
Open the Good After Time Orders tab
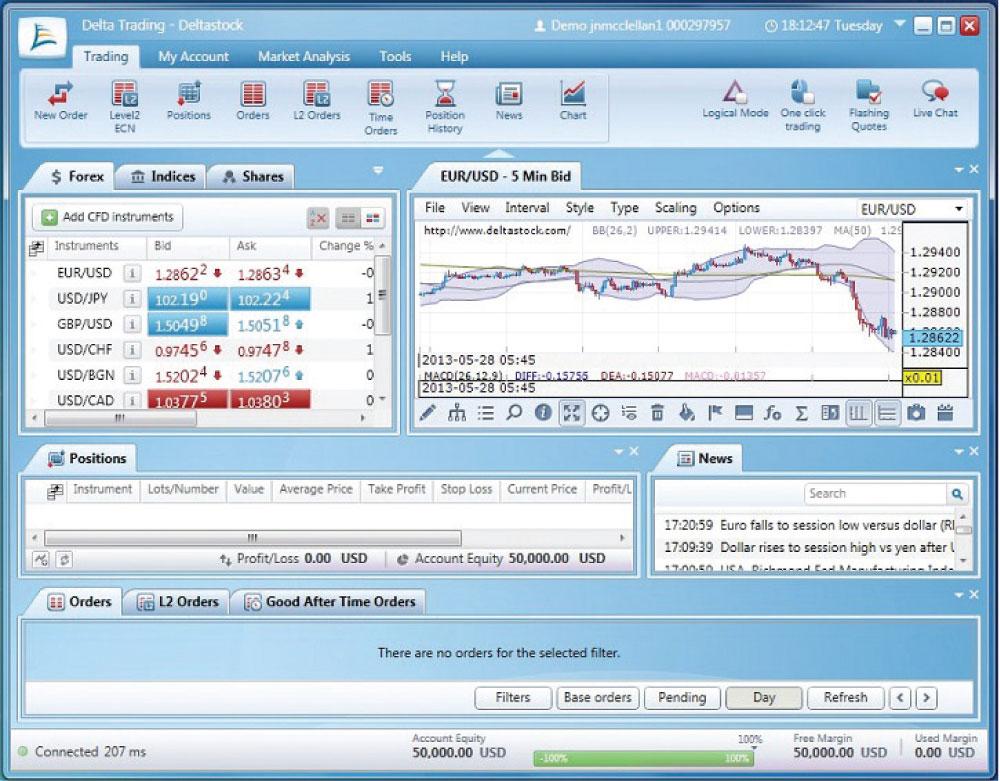pos(330,601)
